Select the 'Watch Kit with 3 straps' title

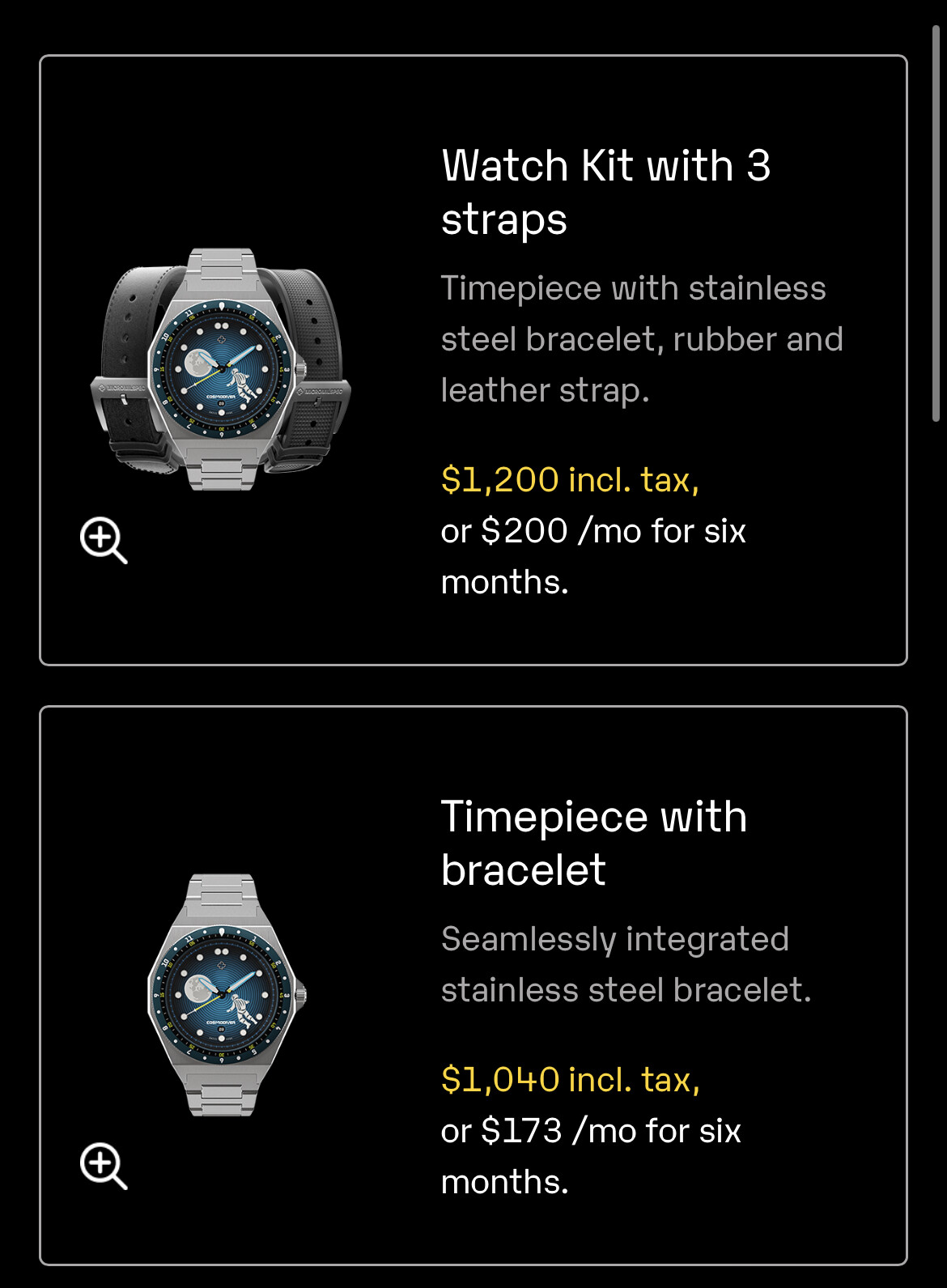[605, 192]
